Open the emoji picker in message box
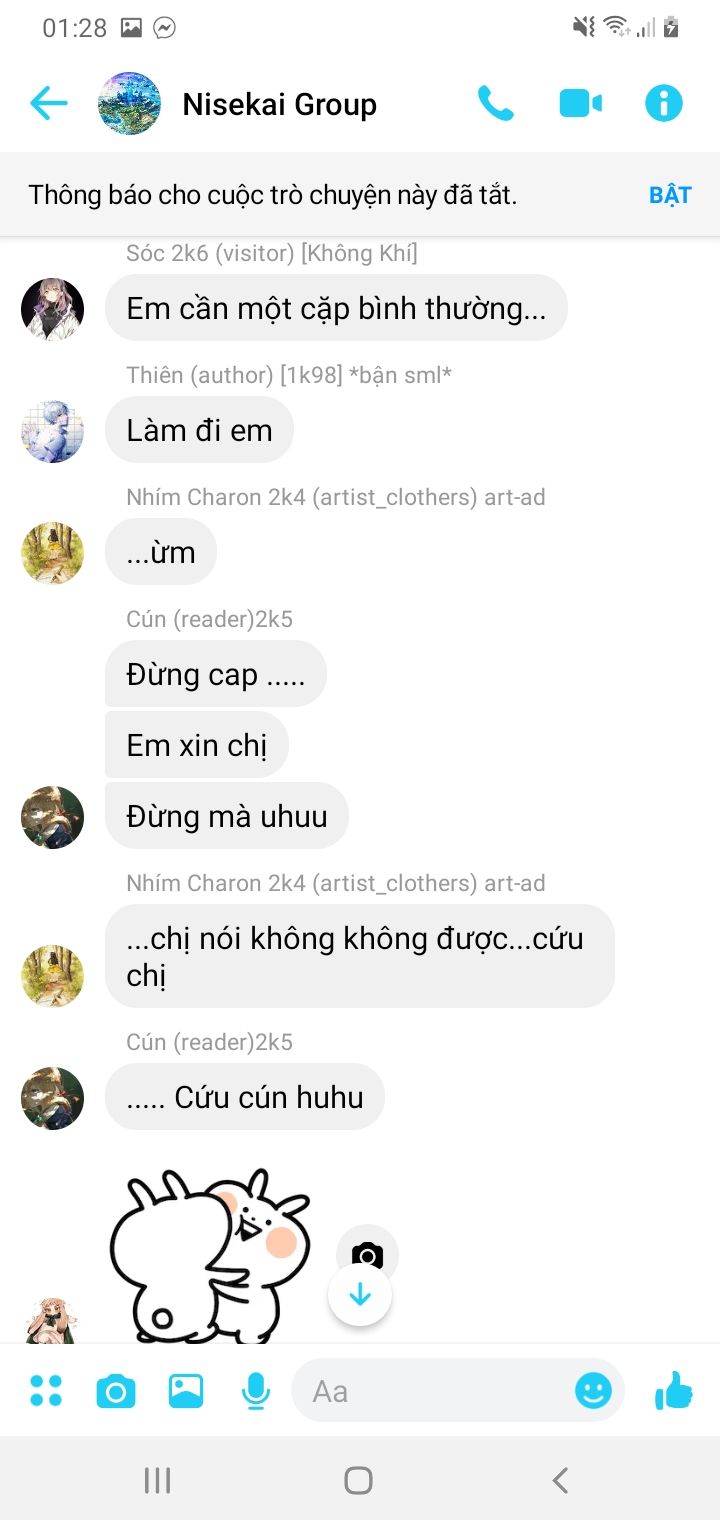Screen dimensions: 720x1520 point(593,1390)
